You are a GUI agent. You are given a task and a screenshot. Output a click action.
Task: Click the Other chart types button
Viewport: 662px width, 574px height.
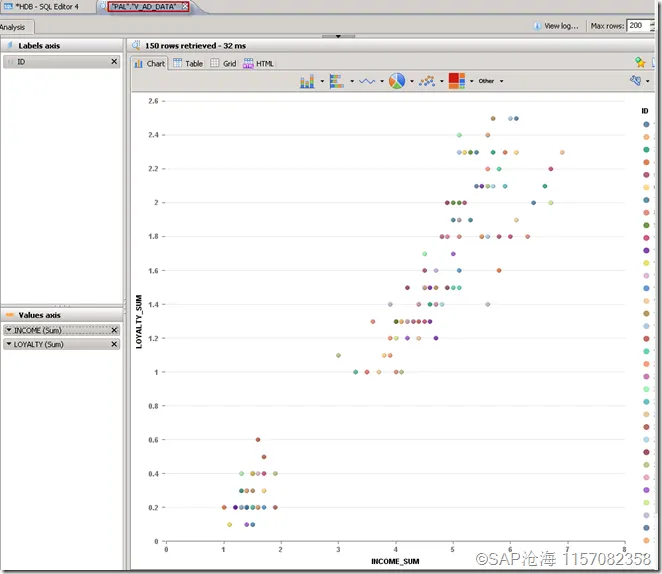486,81
